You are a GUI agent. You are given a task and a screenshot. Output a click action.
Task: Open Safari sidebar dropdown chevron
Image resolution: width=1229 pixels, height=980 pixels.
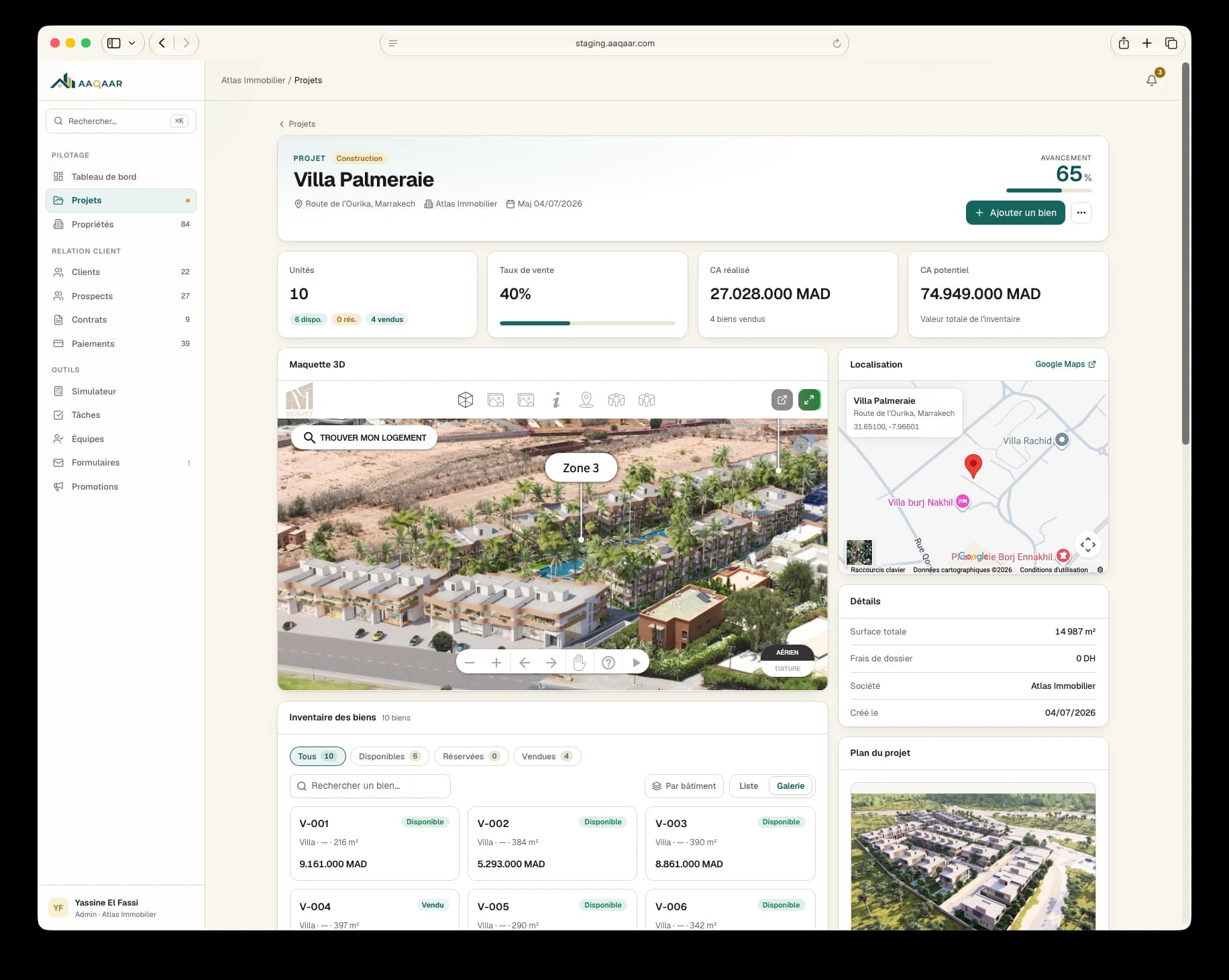(x=132, y=43)
